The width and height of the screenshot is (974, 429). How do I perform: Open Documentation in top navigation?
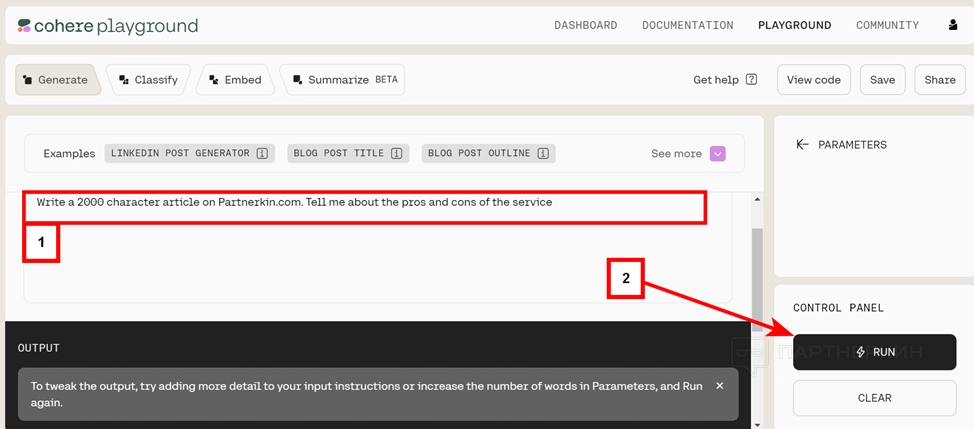[688, 25]
